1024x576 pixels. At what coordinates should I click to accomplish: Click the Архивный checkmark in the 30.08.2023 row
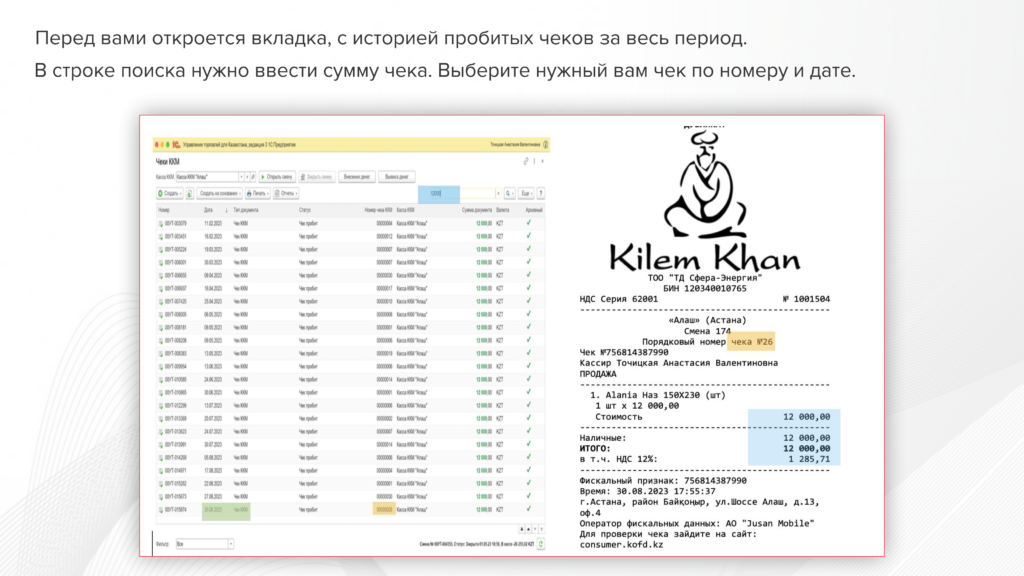click(x=528, y=509)
